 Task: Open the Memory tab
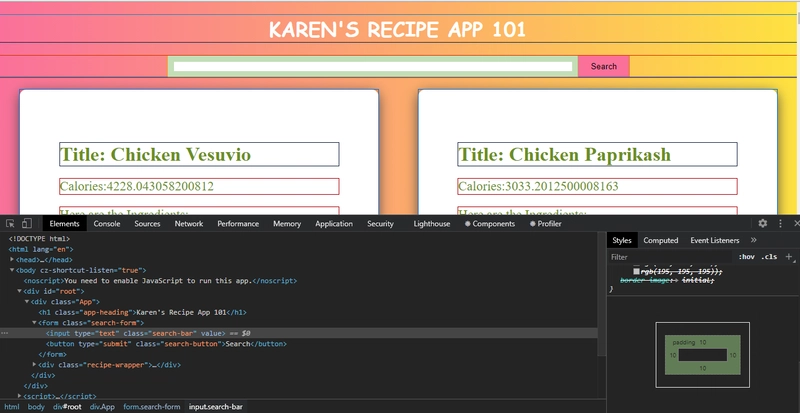click(x=287, y=224)
